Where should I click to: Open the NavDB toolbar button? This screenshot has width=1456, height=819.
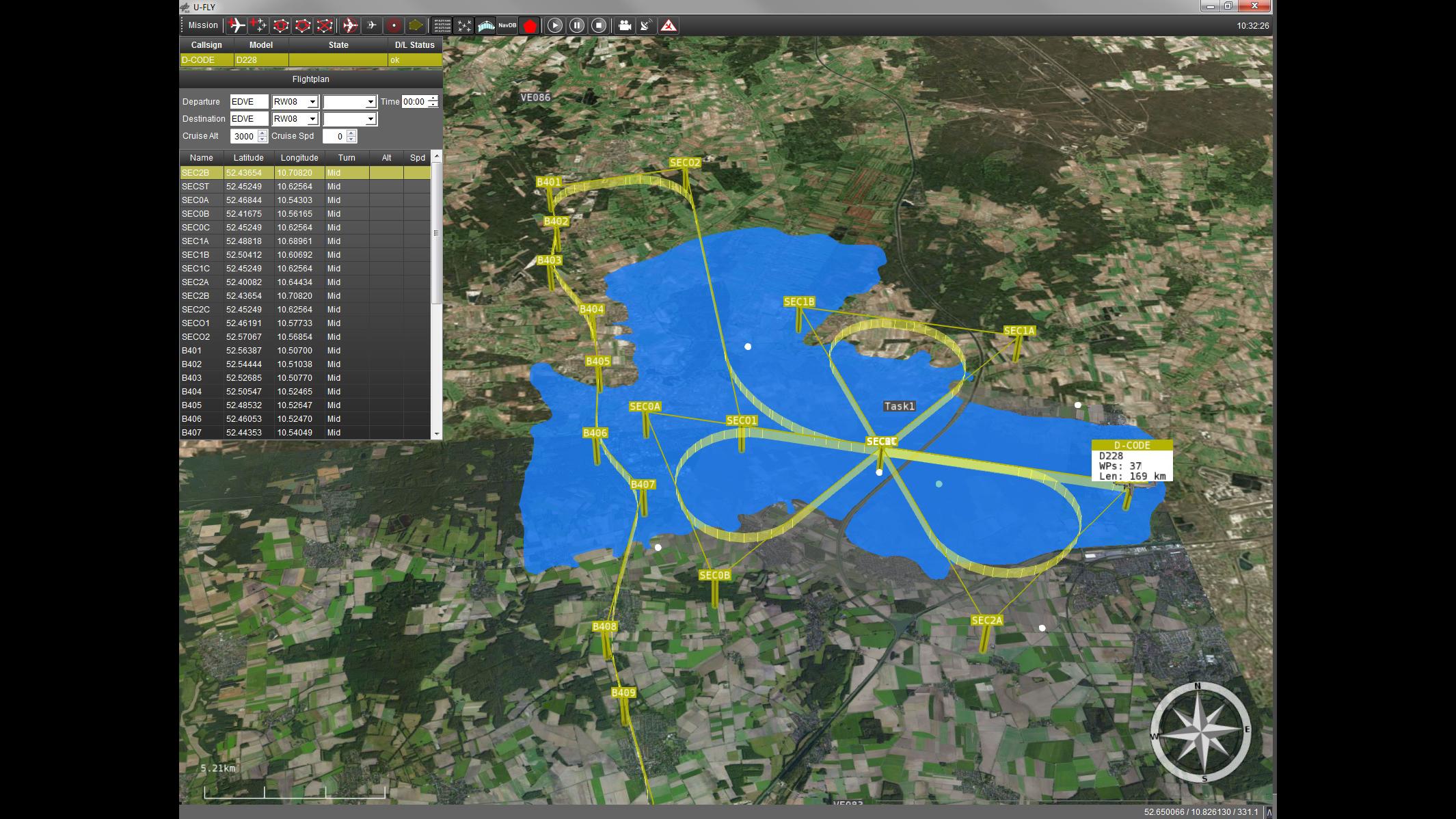507,25
